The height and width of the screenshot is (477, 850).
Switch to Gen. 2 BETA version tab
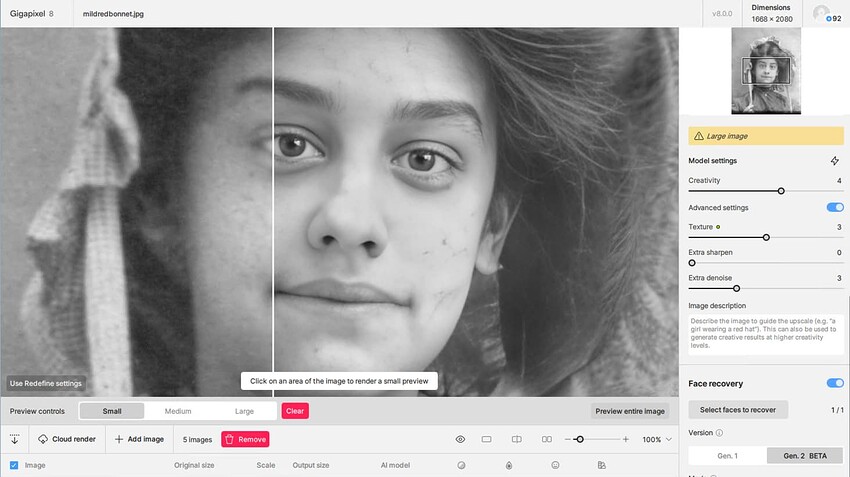point(805,456)
